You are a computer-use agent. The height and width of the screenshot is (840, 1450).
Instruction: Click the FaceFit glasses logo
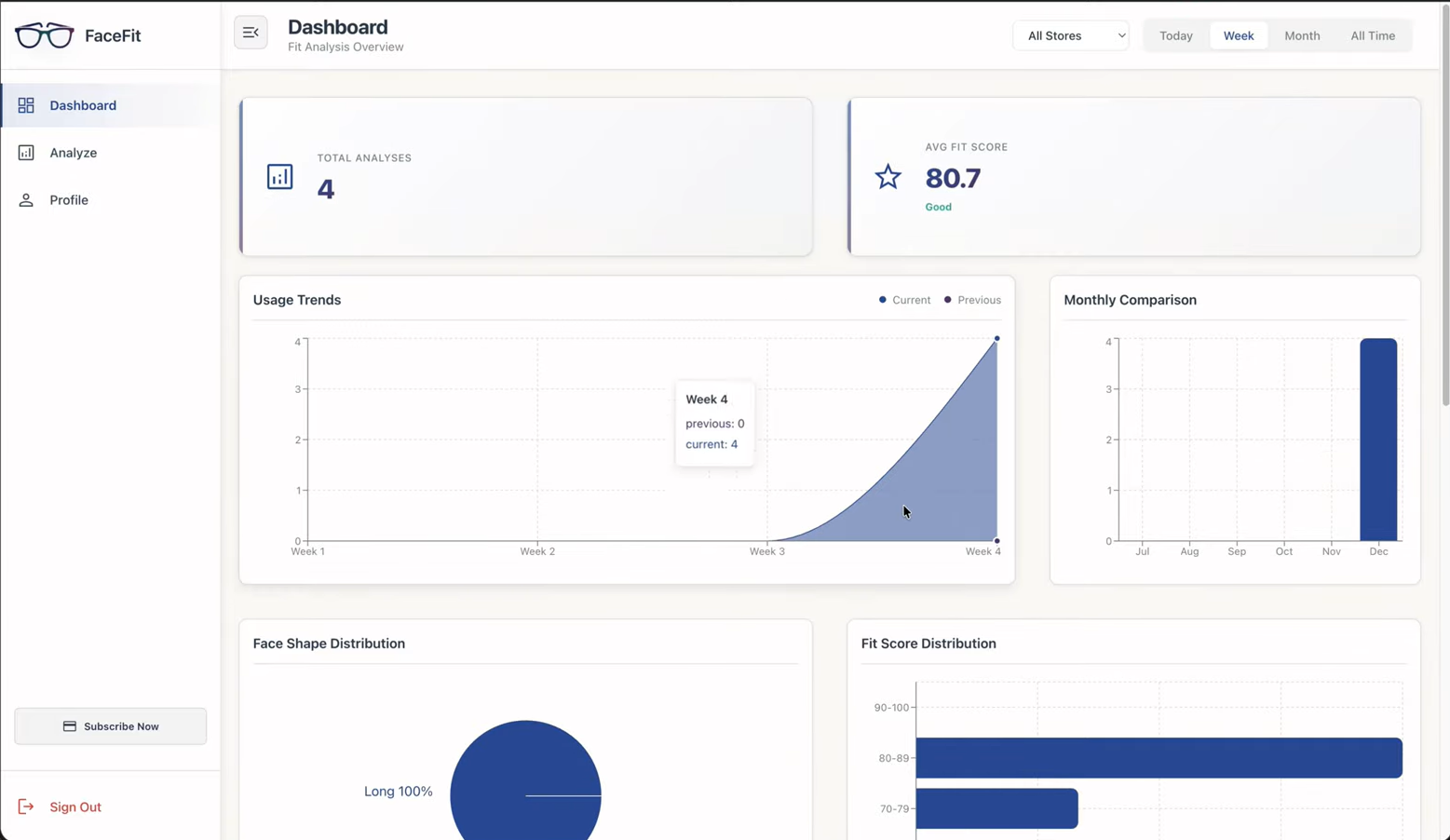(44, 35)
